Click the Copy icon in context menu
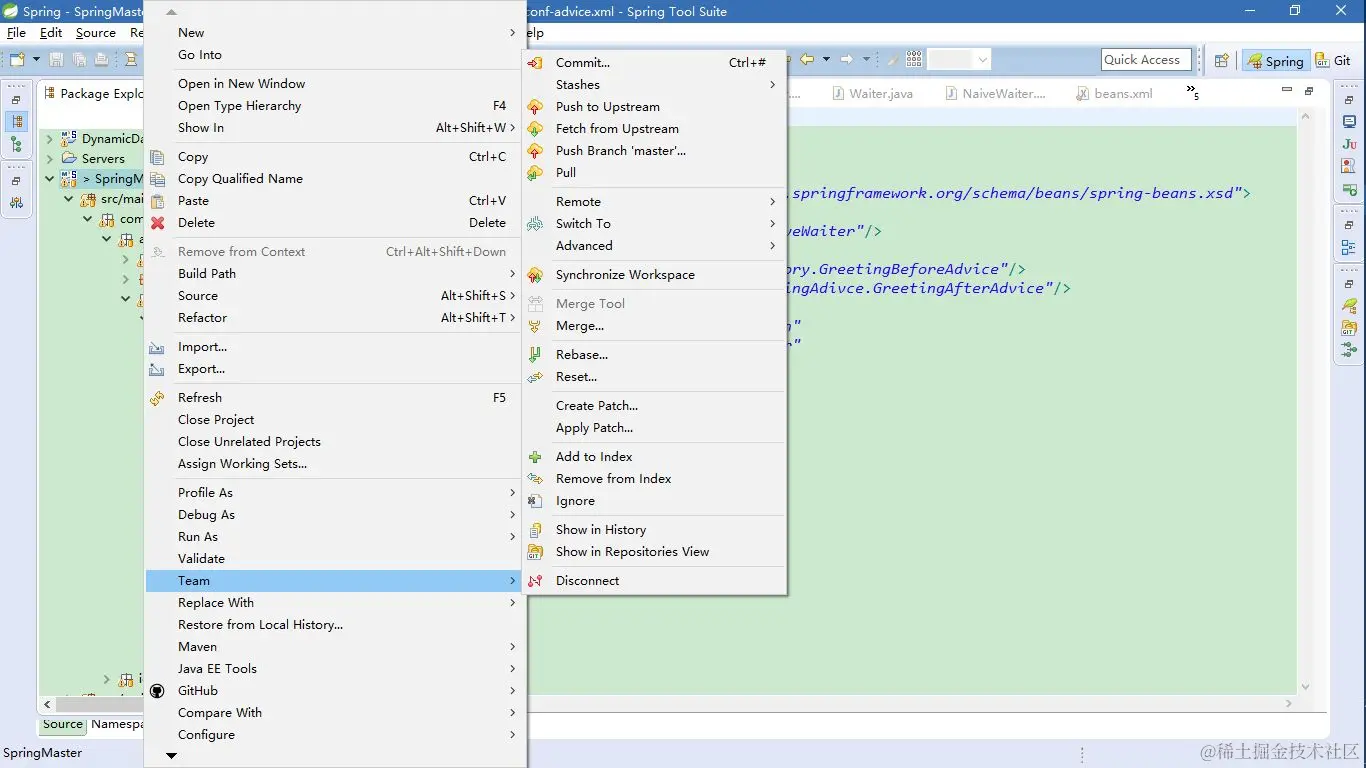The image size is (1366, 768). pos(157,157)
